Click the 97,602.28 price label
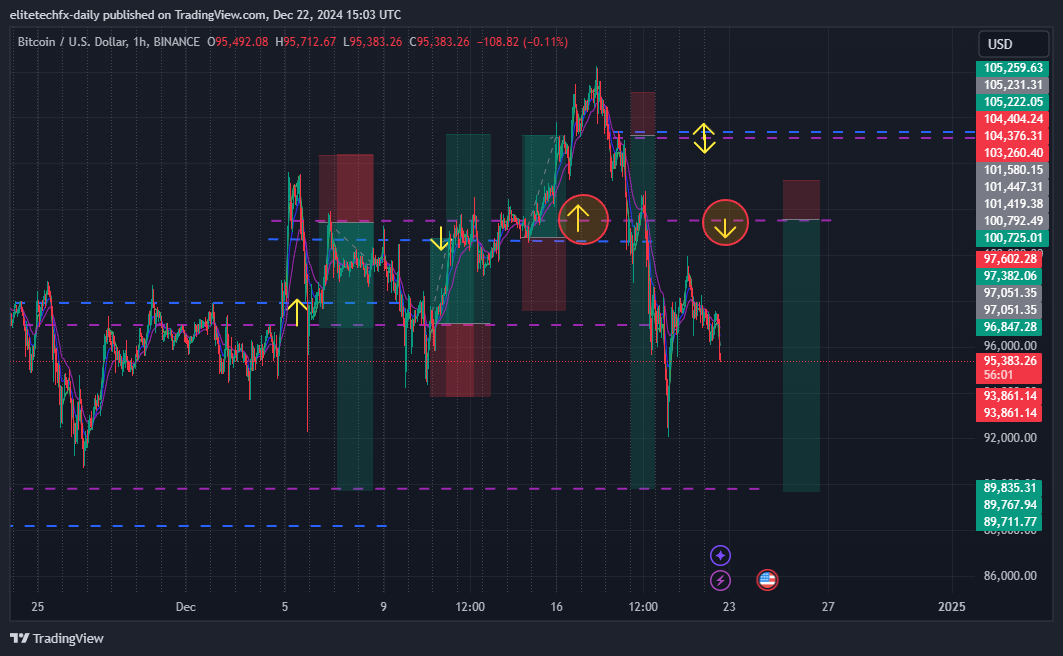Screen dimensions: 1063x656 pos(1009,259)
